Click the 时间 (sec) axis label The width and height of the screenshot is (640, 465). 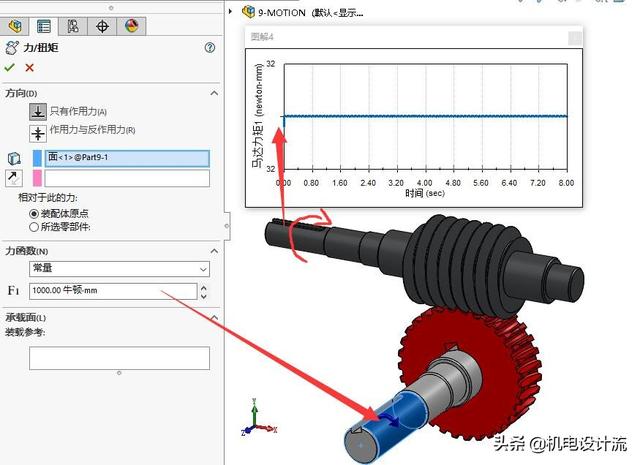[425, 193]
